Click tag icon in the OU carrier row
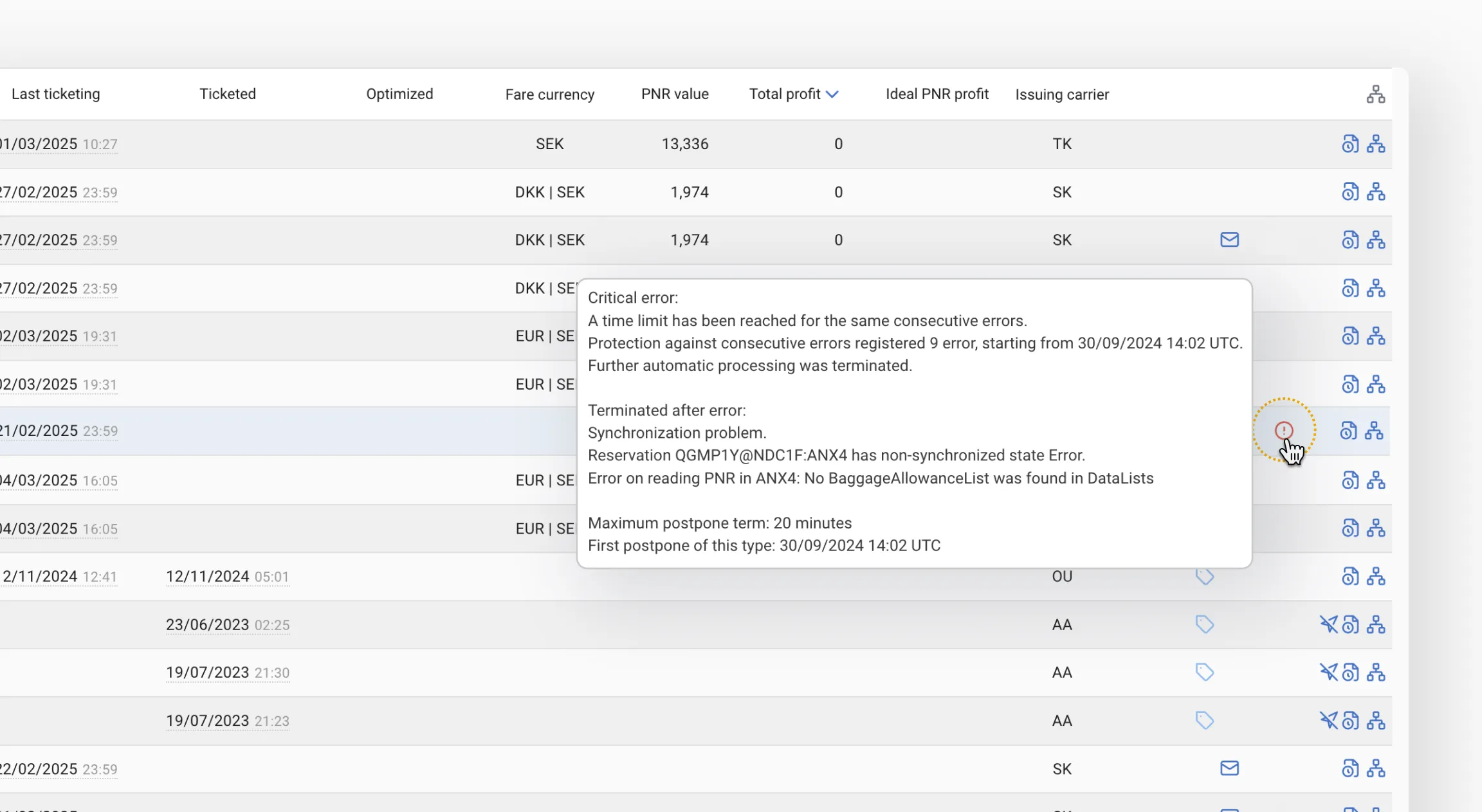The width and height of the screenshot is (1482, 812). (1204, 576)
